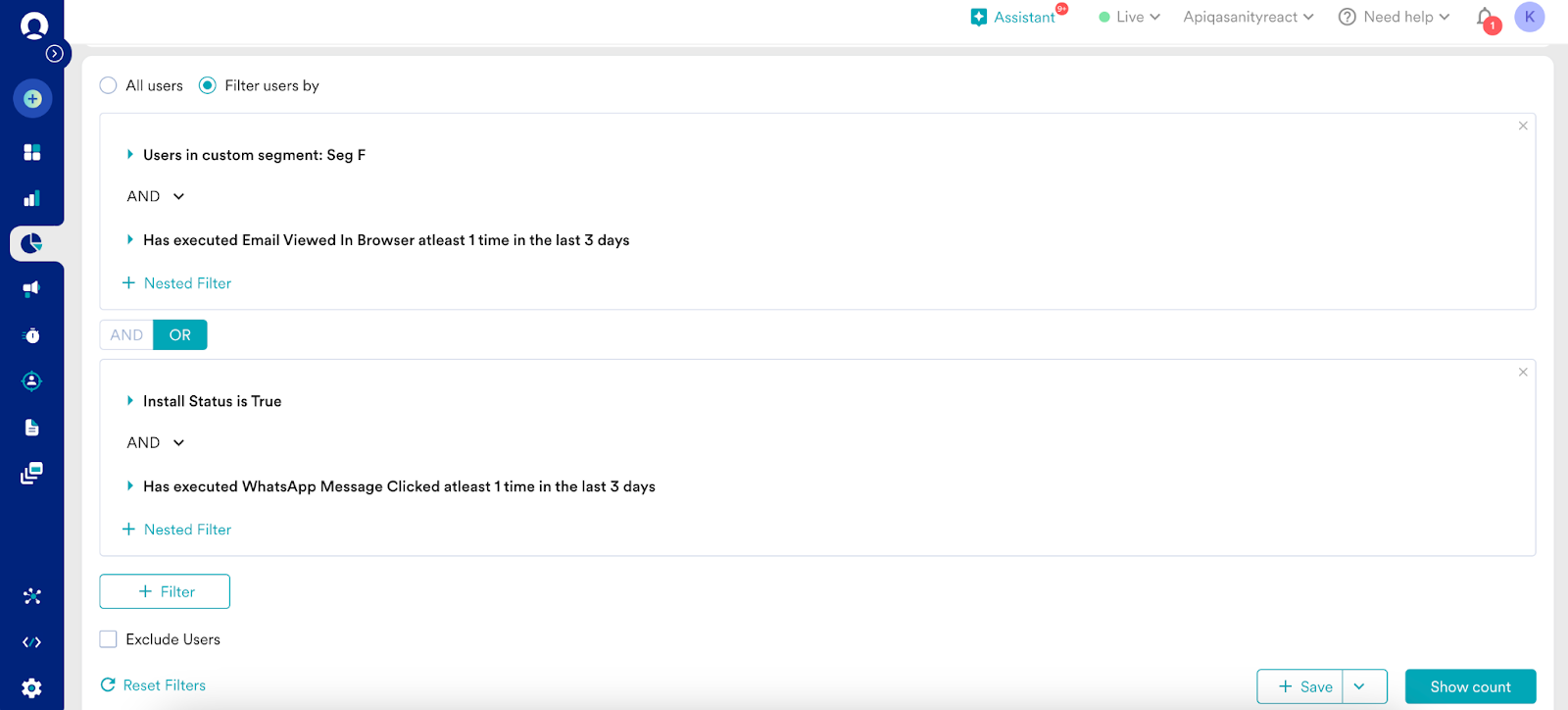The height and width of the screenshot is (710, 1568).
Task: Select the Filter users by radio button
Action: click(208, 85)
